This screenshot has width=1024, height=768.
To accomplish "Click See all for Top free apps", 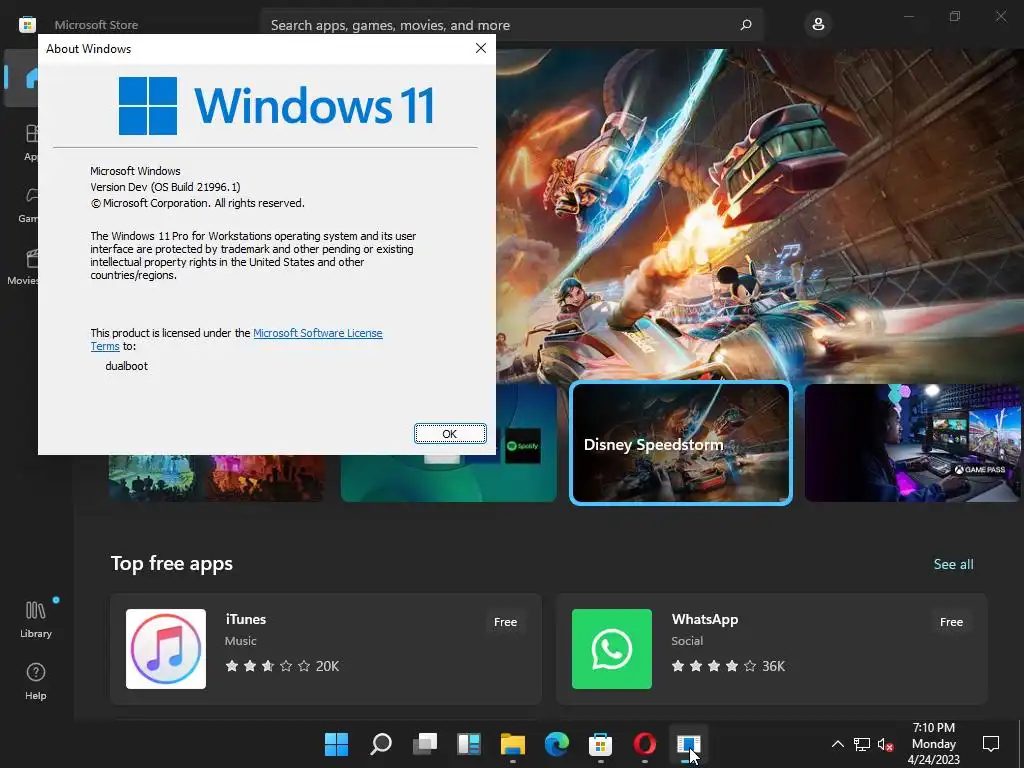I will tap(953, 564).
